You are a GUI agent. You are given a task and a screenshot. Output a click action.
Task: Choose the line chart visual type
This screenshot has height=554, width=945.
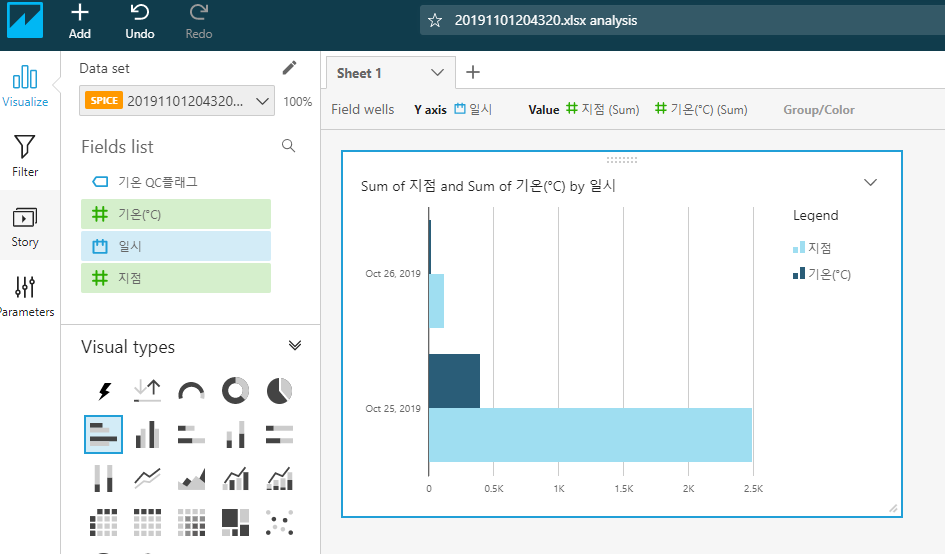pos(147,478)
